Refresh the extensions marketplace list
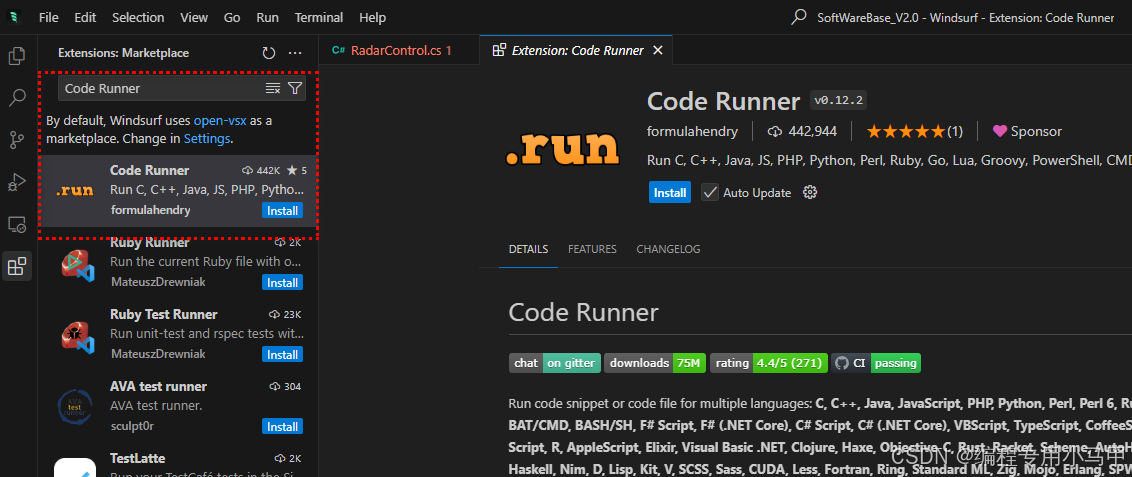 pyautogui.click(x=269, y=53)
